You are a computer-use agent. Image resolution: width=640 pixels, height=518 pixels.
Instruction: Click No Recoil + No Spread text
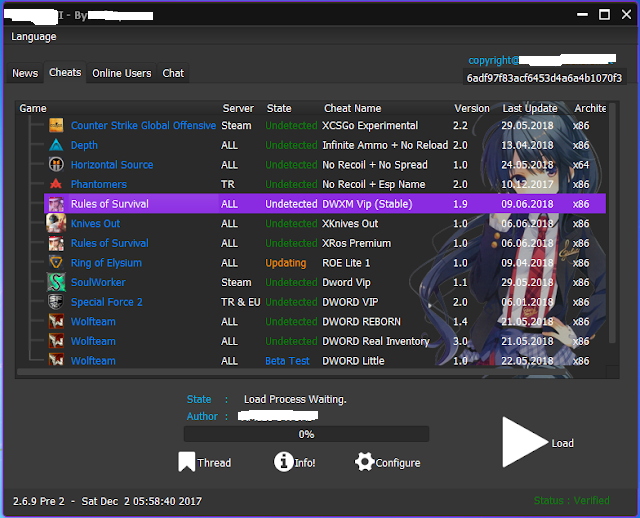375,165
